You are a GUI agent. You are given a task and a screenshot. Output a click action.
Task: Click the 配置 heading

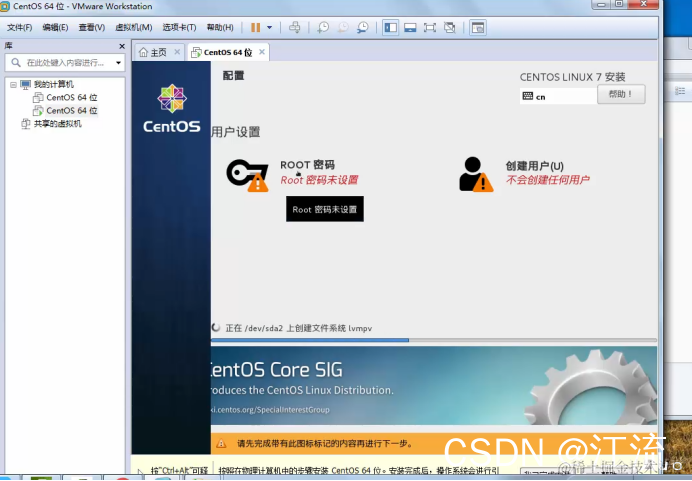pos(233,76)
